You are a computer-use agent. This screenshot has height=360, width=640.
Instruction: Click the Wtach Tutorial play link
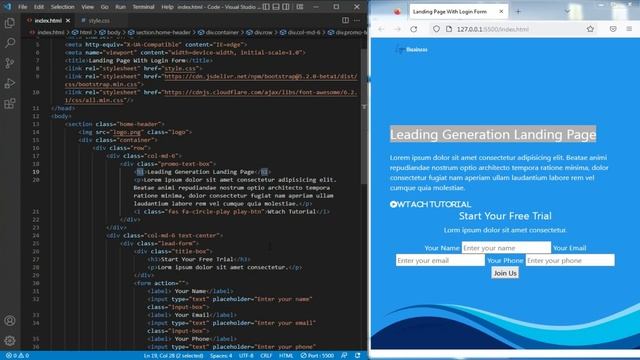(430, 204)
